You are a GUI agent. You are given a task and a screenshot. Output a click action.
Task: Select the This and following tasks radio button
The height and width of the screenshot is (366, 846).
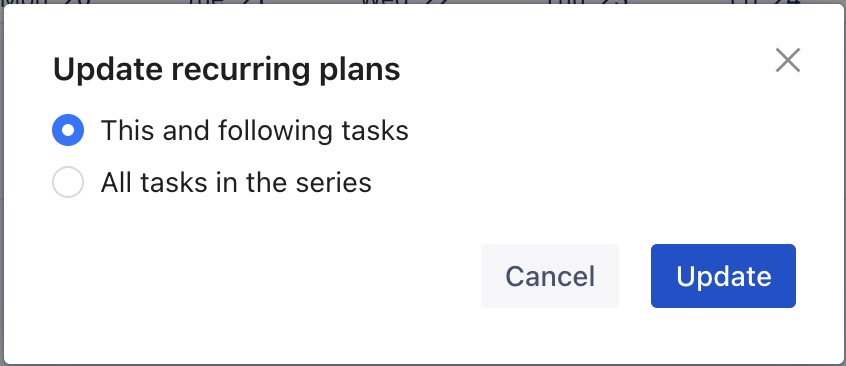coord(68,130)
